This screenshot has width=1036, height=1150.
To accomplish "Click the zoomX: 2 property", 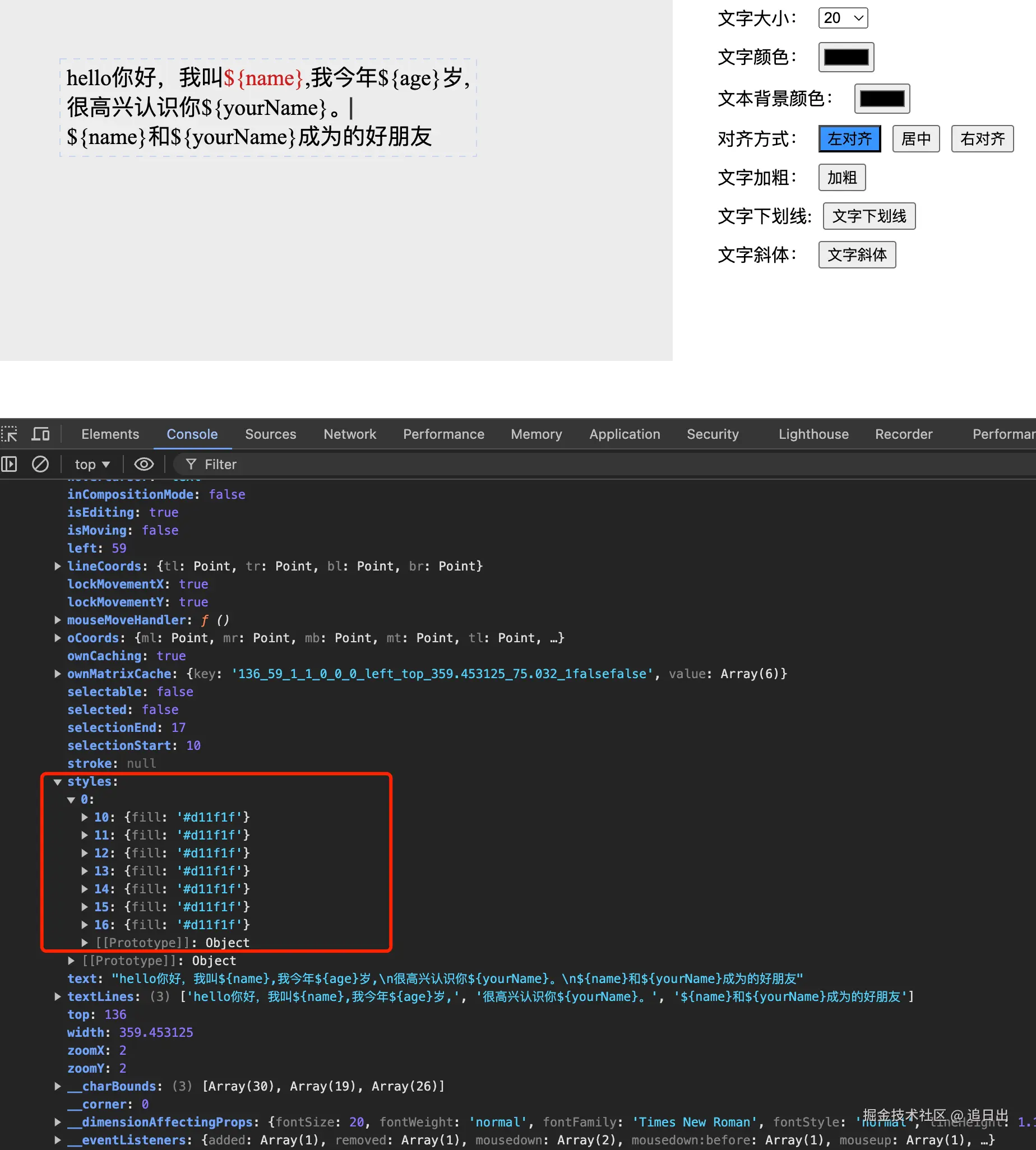I will [97, 1050].
